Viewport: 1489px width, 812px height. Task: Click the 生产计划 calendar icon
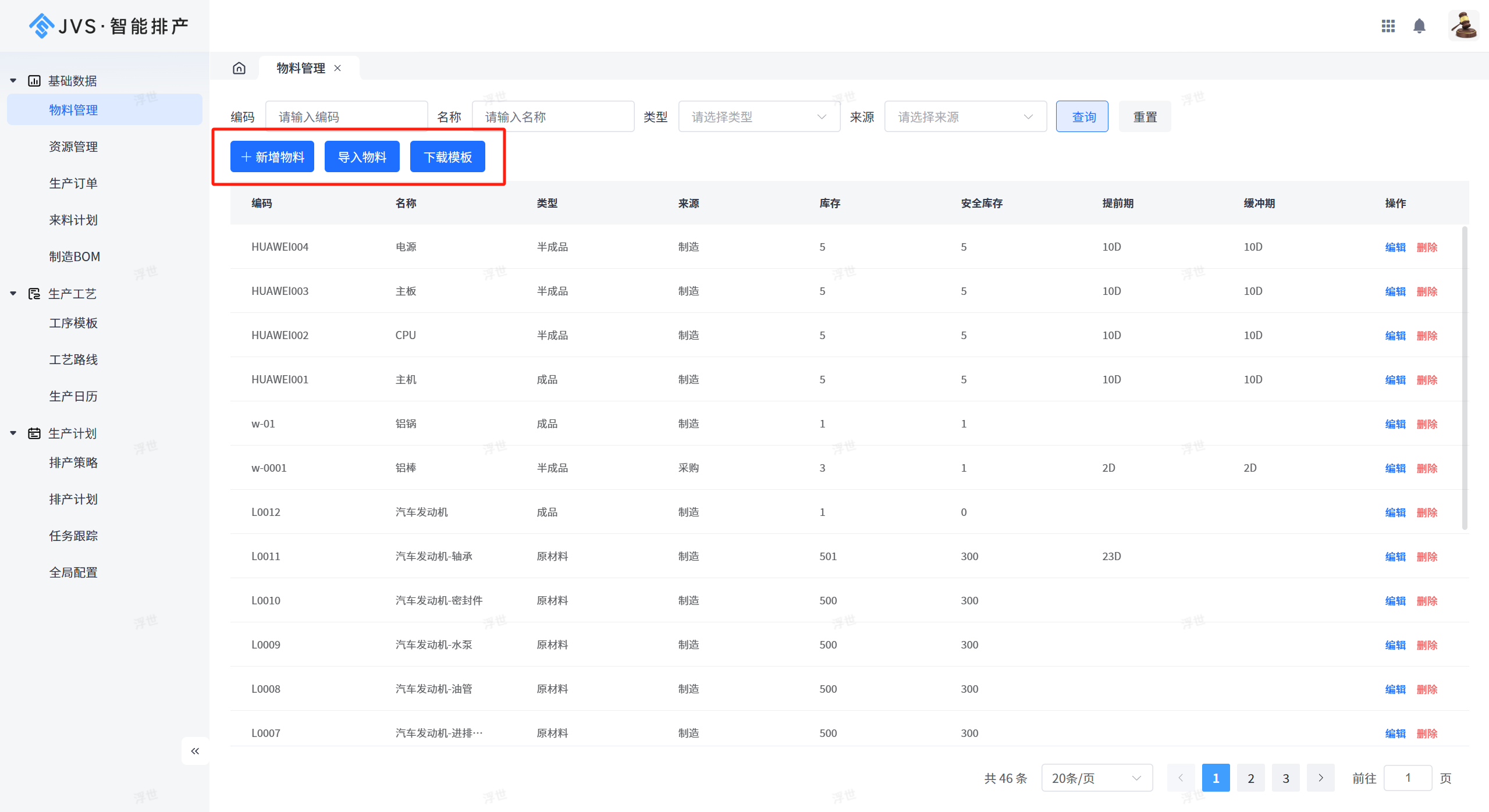pos(34,433)
